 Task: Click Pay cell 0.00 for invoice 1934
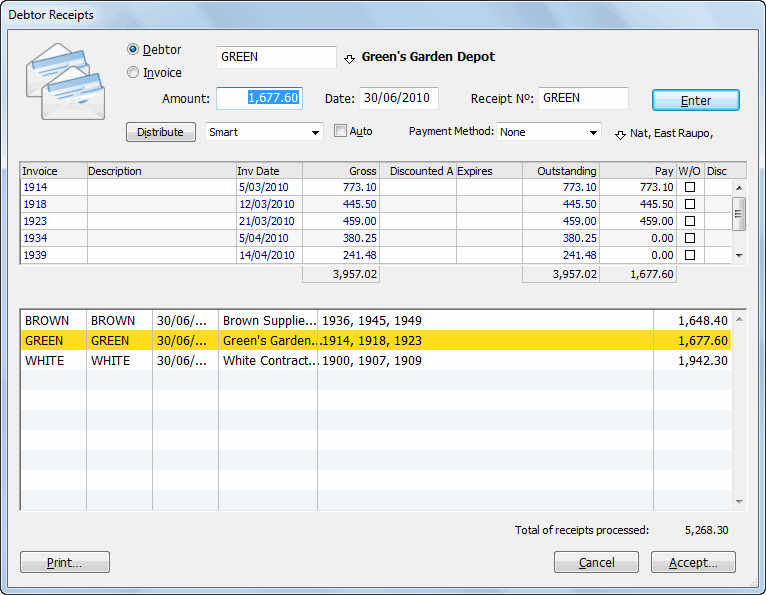point(638,238)
